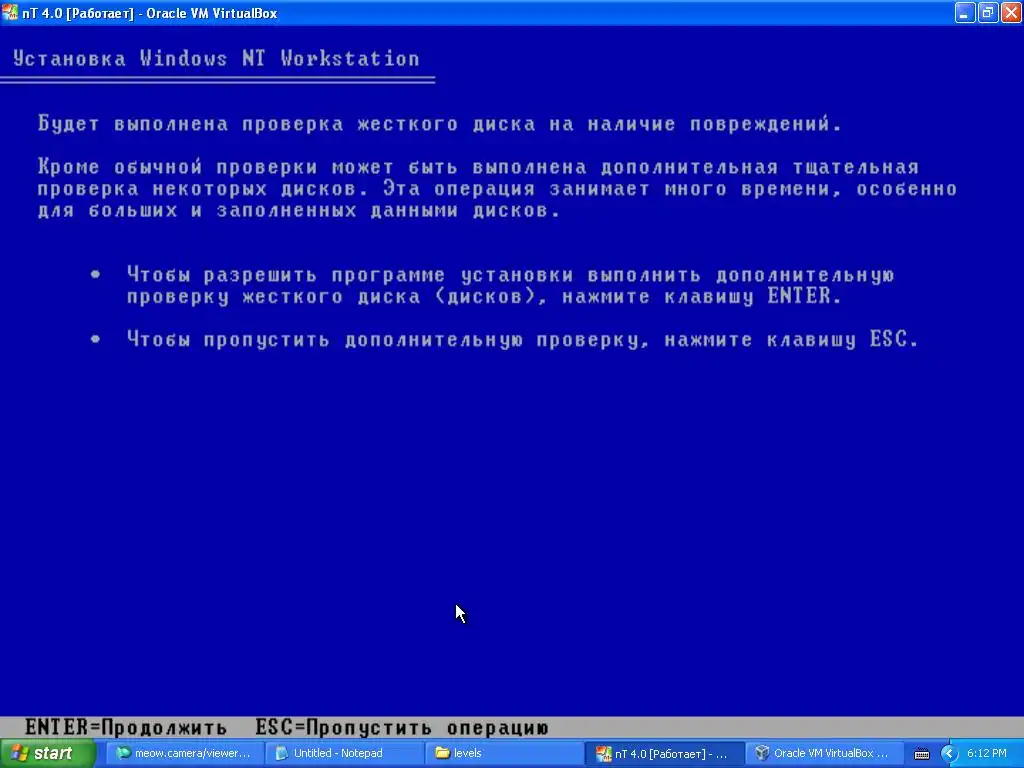Open the levels folder taskbar item
Screen dimensions: 1024x768
pyautogui.click(x=504, y=754)
